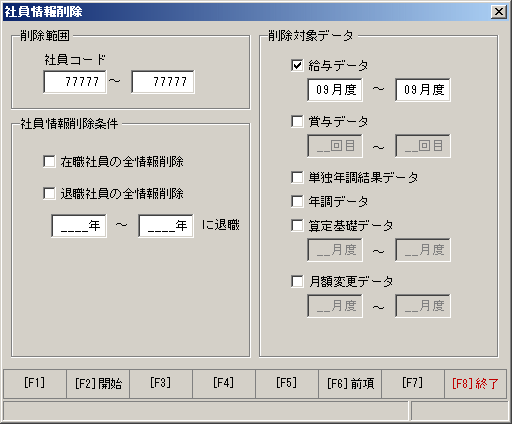The height and width of the screenshot is (424, 512).
Task: Enable the 算定基礎データ checkbox
Action: point(297,225)
